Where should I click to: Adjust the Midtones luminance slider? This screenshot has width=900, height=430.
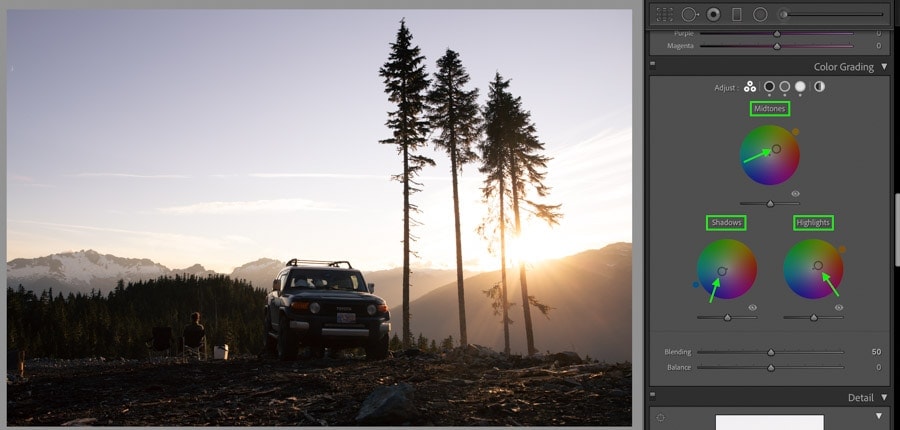tap(770, 204)
